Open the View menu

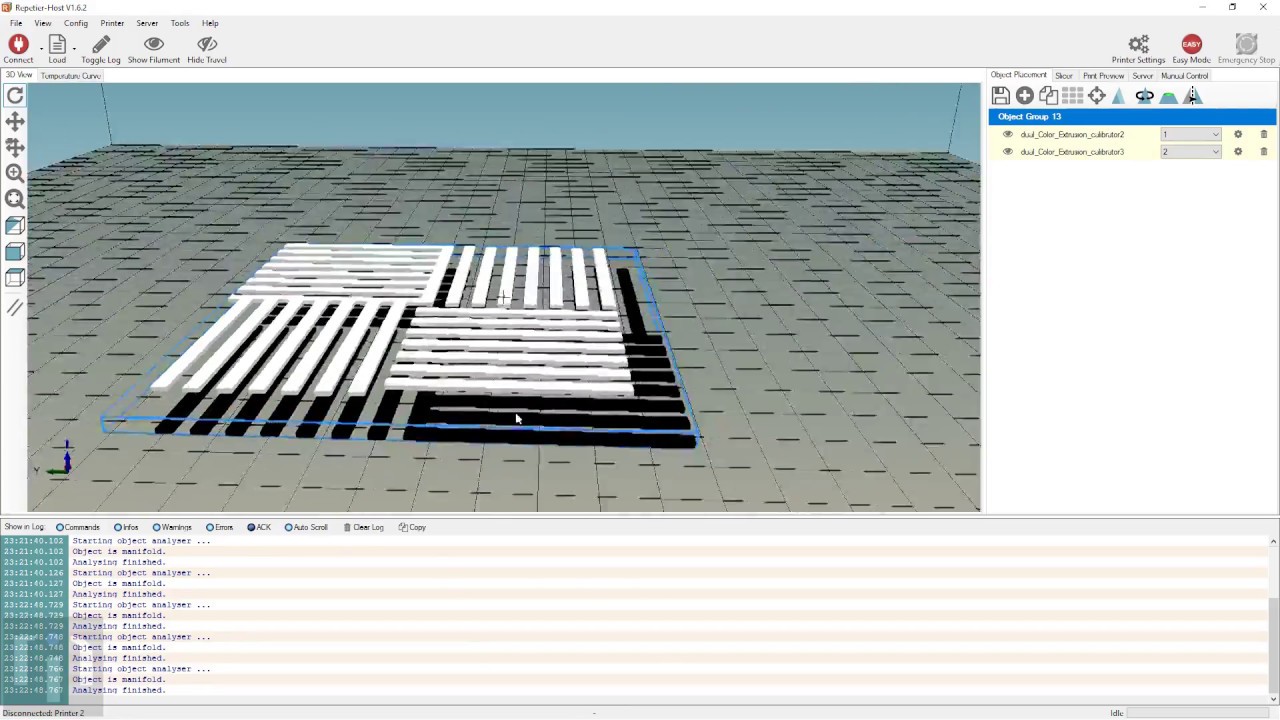(43, 23)
